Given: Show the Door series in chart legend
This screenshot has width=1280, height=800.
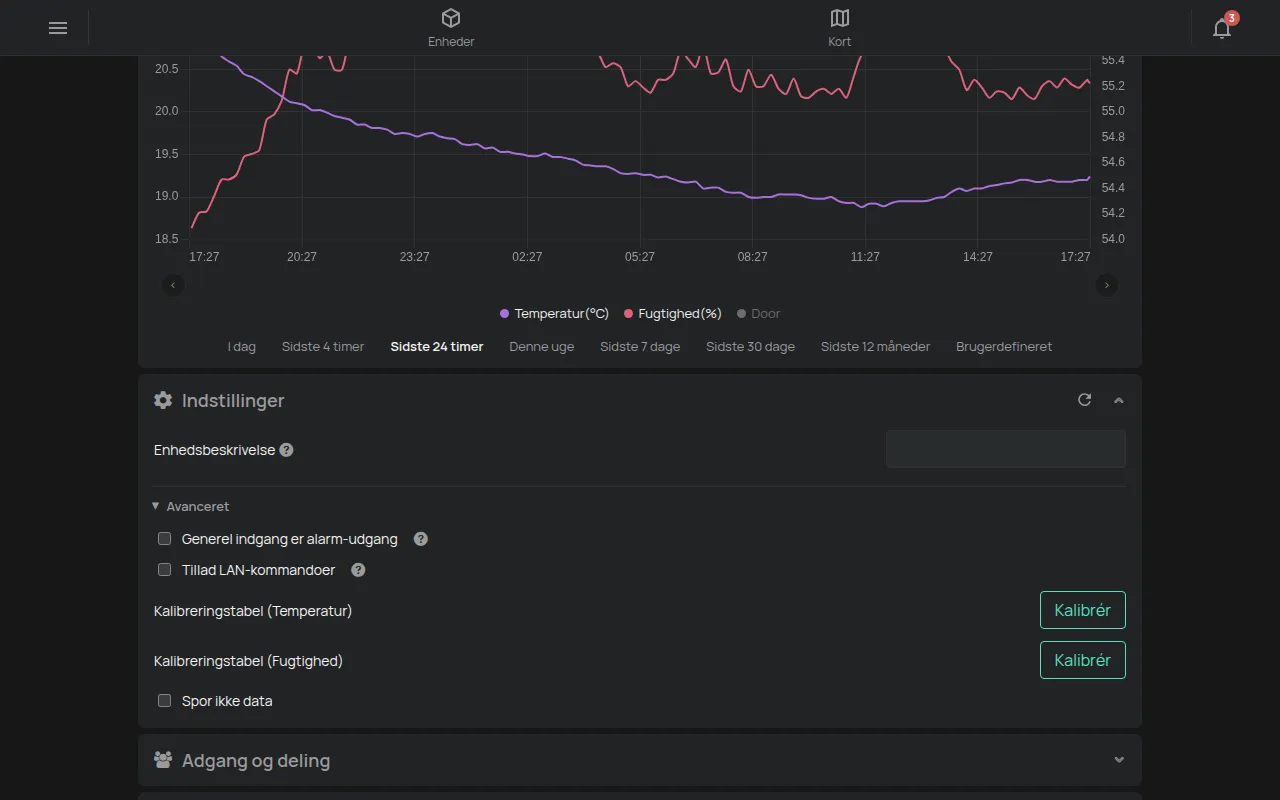Looking at the screenshot, I should click(x=758, y=314).
